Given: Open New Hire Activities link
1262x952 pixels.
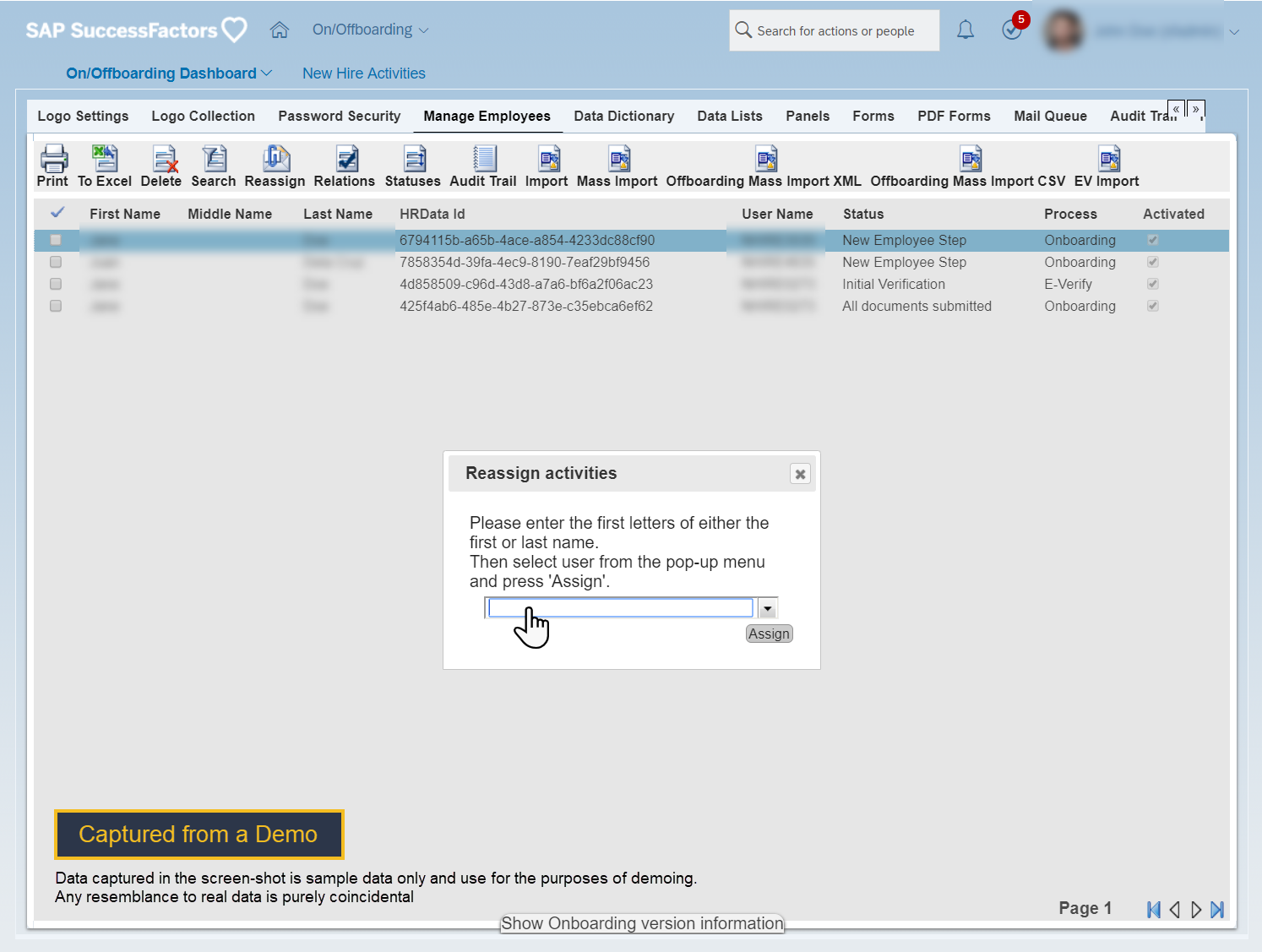Looking at the screenshot, I should tap(364, 73).
